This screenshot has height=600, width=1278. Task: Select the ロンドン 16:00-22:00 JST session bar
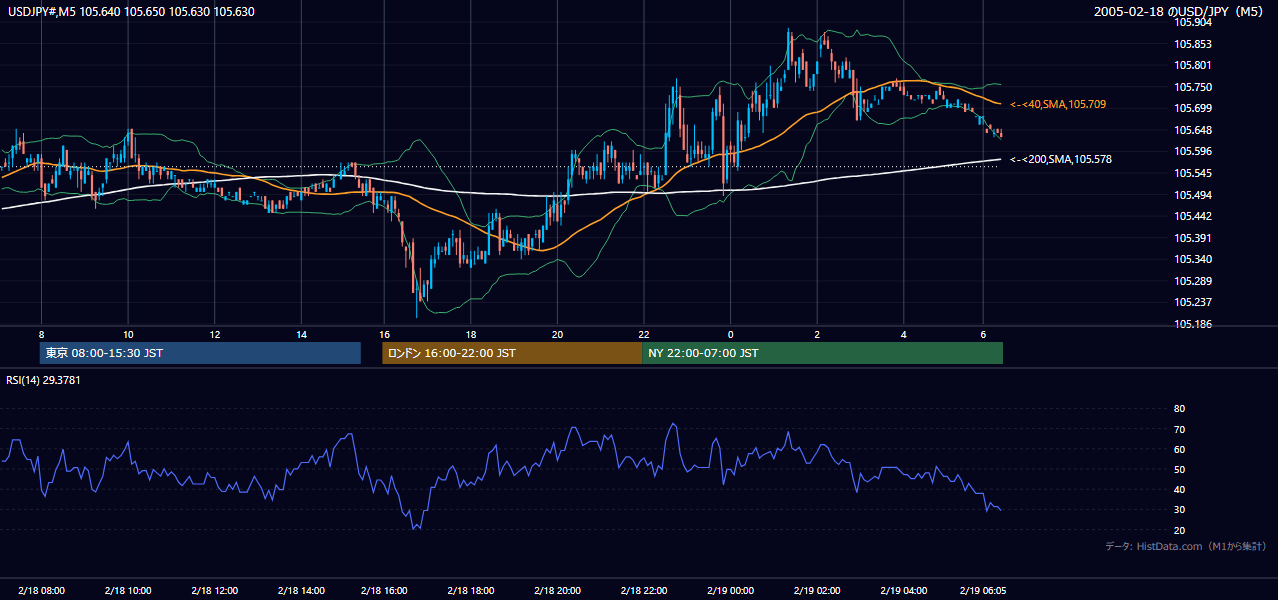[512, 353]
